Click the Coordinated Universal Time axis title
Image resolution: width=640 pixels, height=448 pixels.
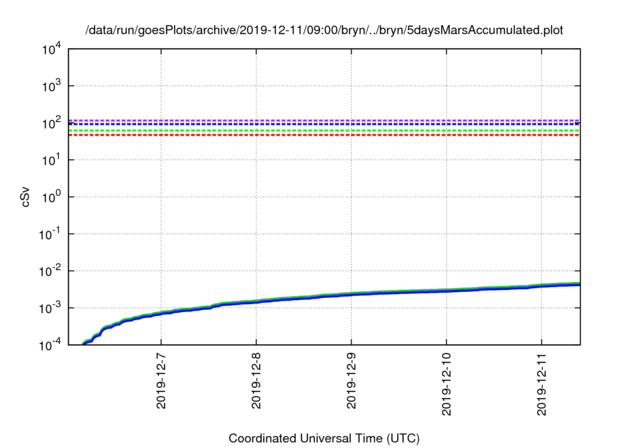click(324, 439)
